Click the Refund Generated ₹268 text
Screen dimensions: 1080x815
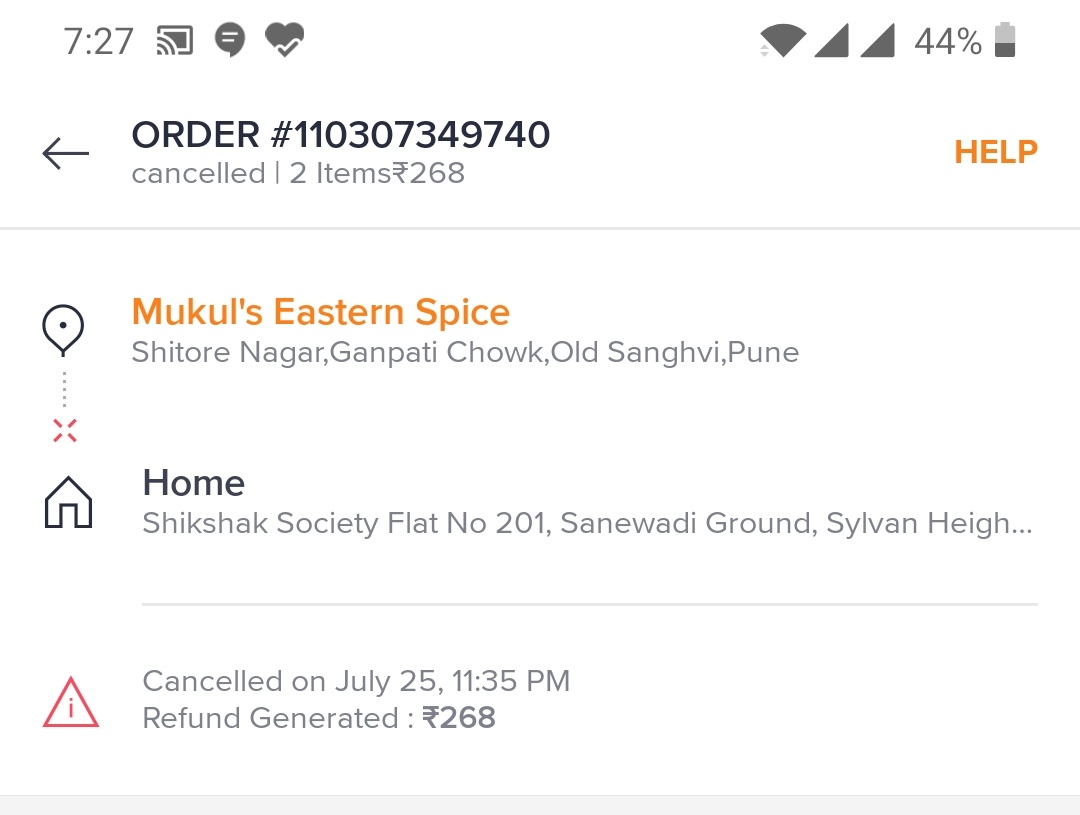pos(318,718)
